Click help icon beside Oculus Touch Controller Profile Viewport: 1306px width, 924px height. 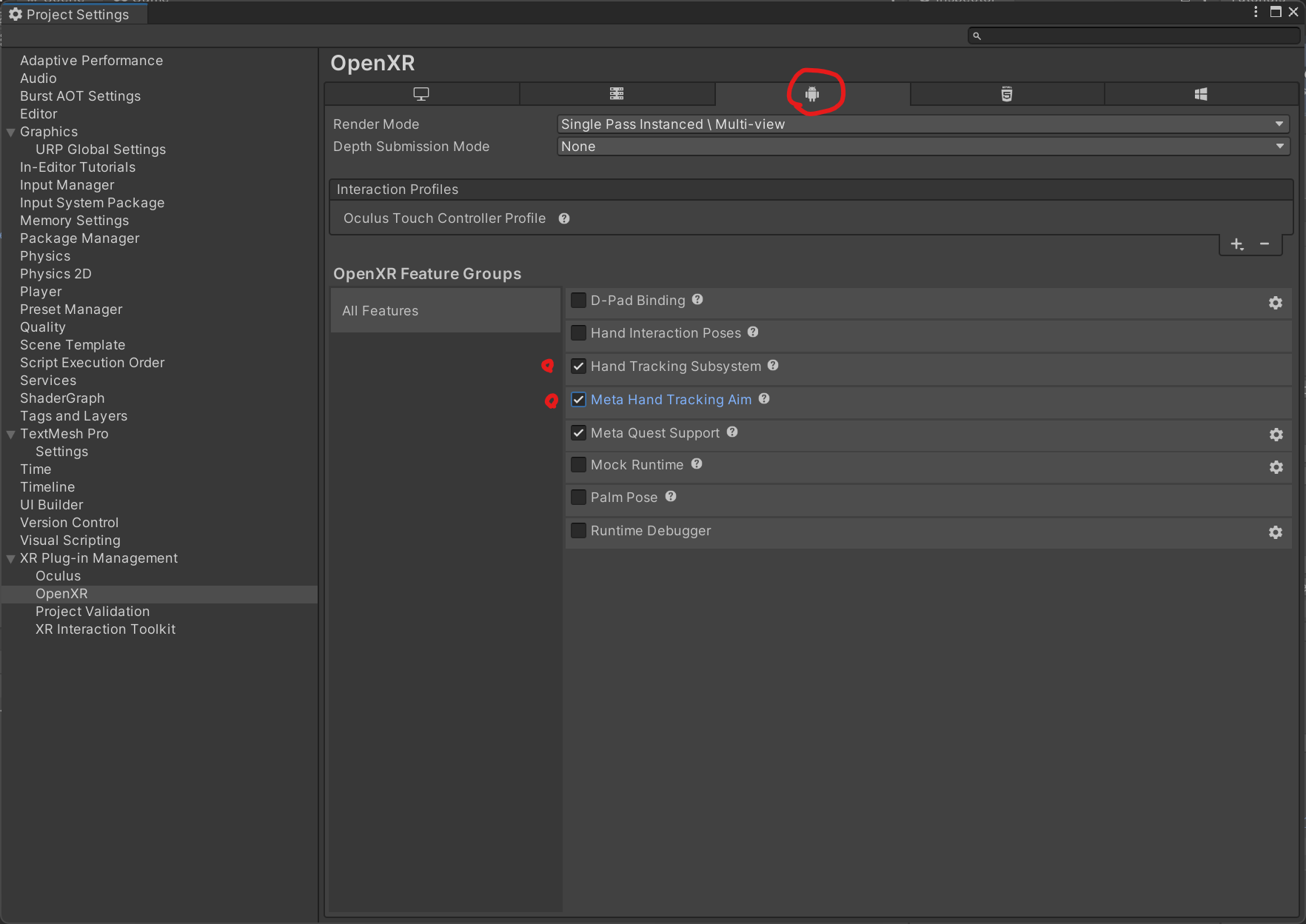point(564,218)
